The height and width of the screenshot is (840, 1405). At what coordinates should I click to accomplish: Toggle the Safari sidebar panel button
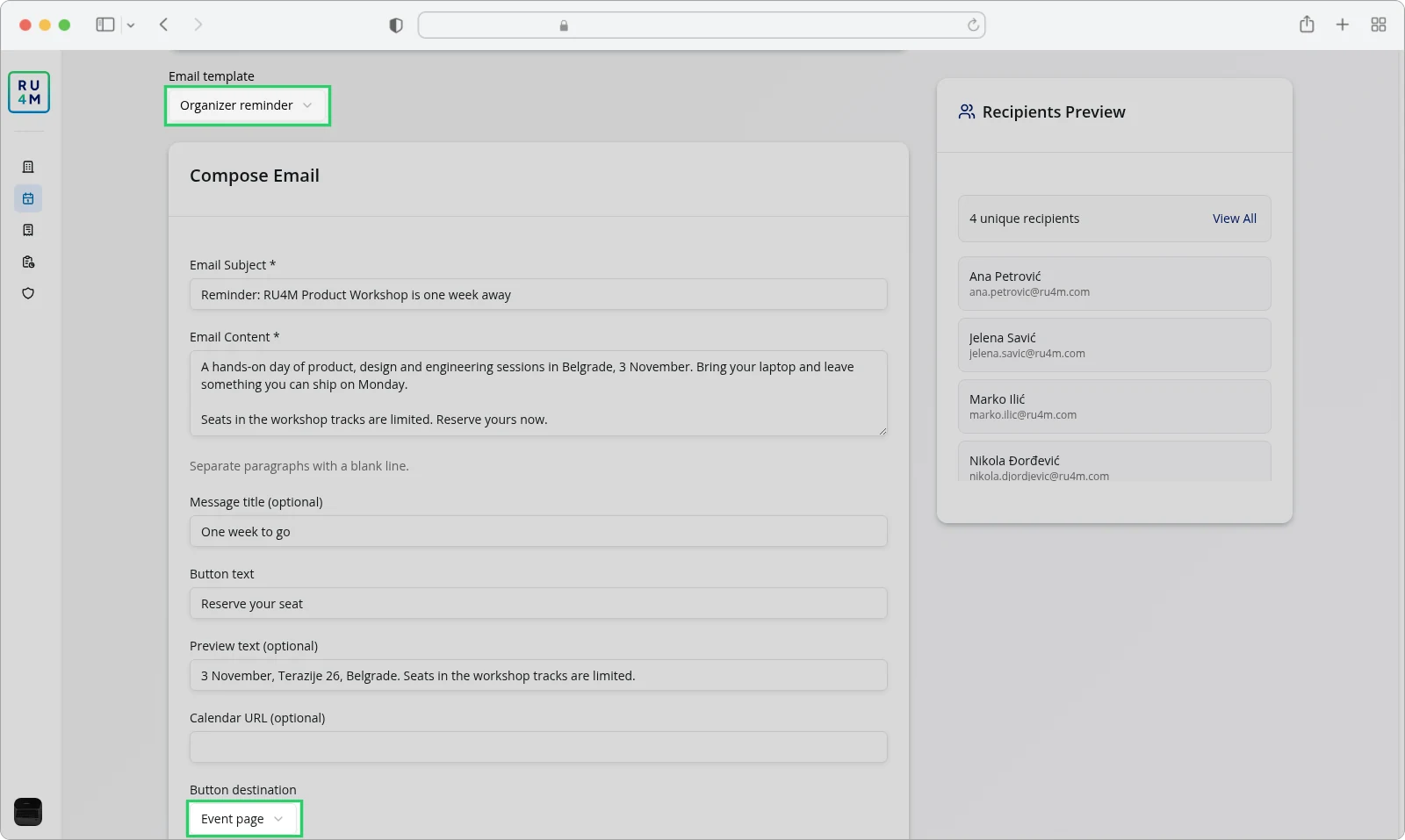tap(105, 25)
